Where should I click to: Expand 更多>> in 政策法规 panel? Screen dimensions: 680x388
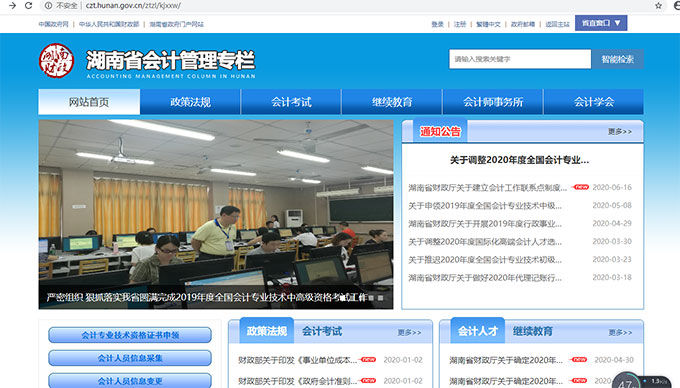point(409,333)
